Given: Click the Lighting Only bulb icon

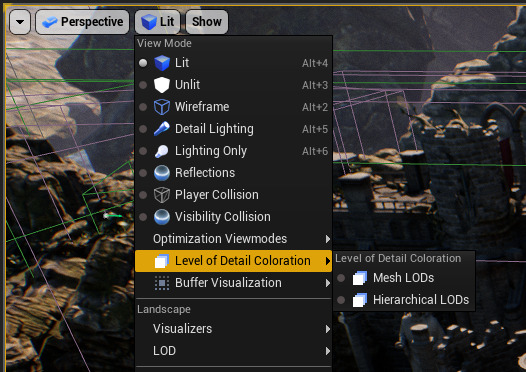Looking at the screenshot, I should (x=162, y=151).
